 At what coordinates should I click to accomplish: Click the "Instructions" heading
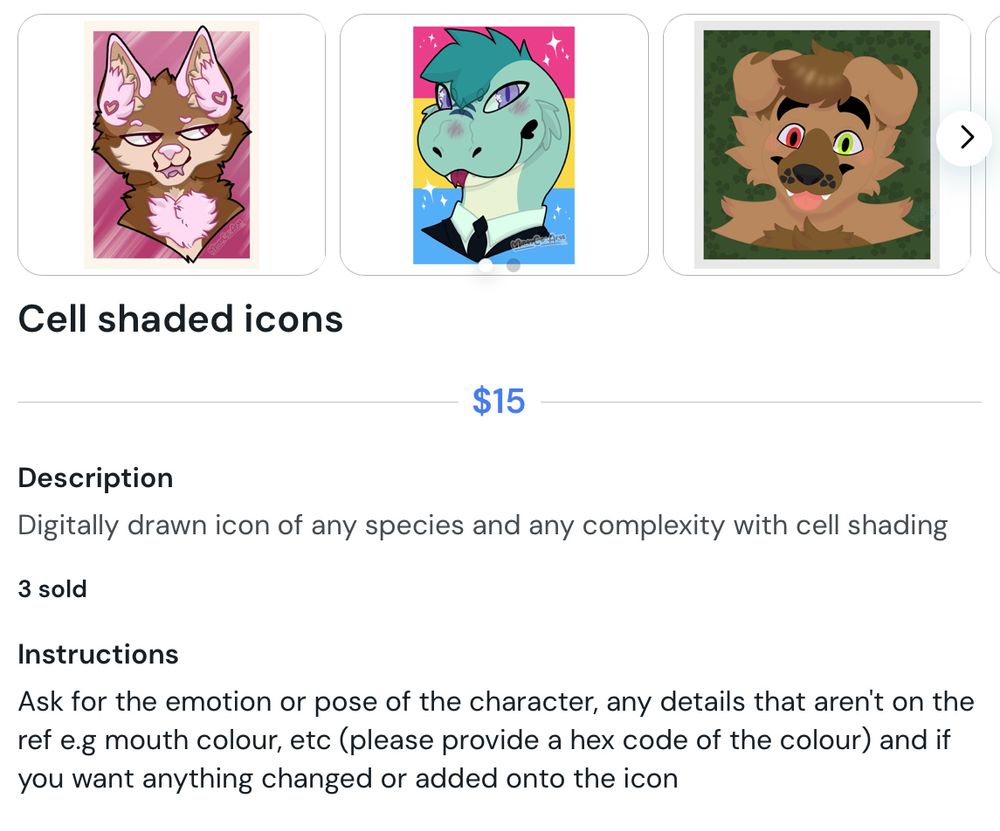point(98,654)
